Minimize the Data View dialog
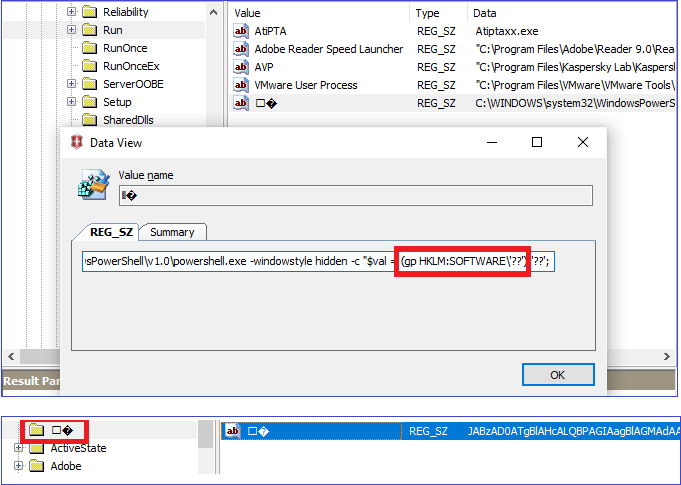Viewport: 681px width, 485px height. click(x=492, y=142)
